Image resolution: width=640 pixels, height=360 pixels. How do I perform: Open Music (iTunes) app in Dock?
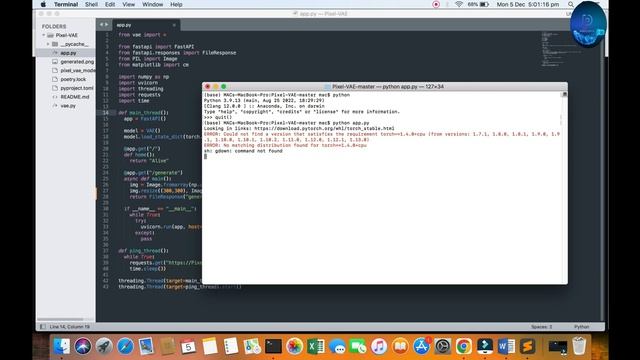pos(379,347)
